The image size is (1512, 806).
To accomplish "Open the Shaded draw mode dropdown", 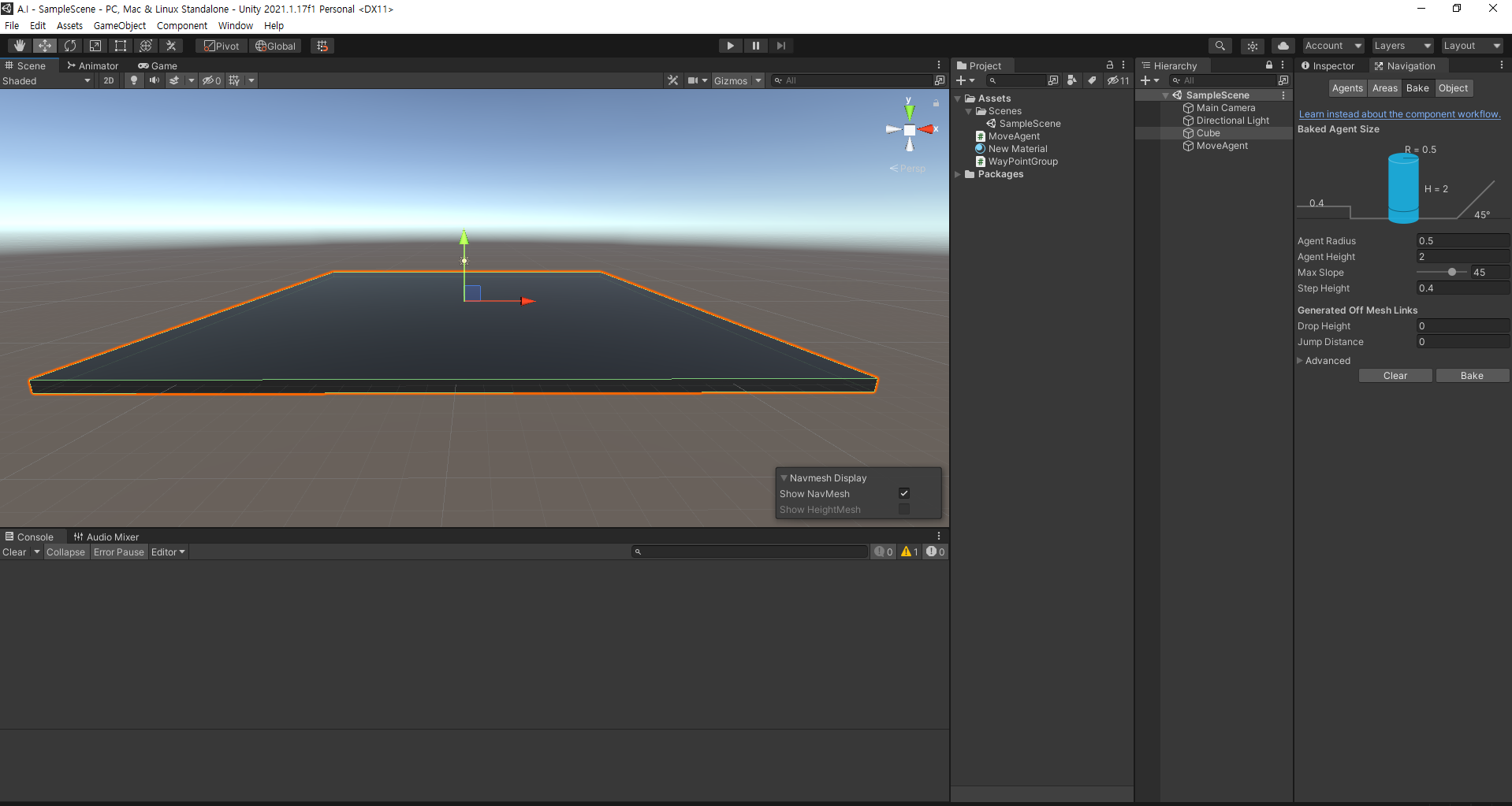I will (47, 80).
